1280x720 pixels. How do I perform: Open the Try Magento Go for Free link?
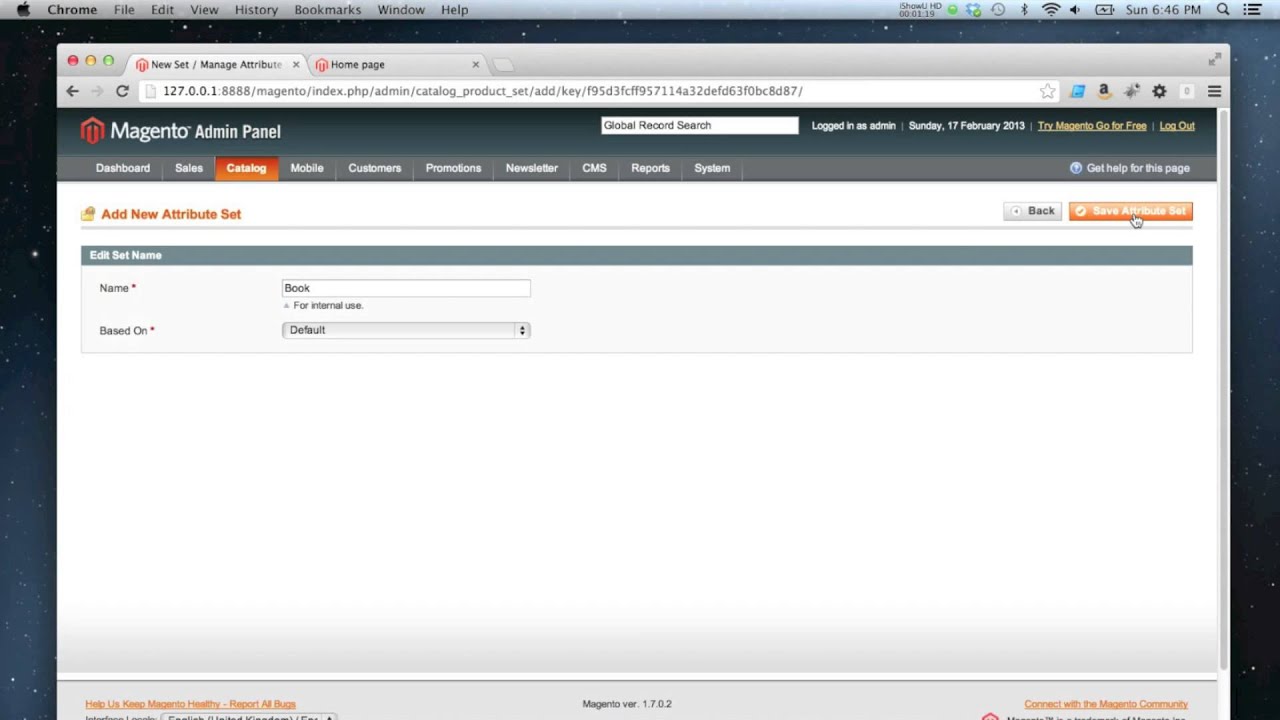coord(1092,126)
